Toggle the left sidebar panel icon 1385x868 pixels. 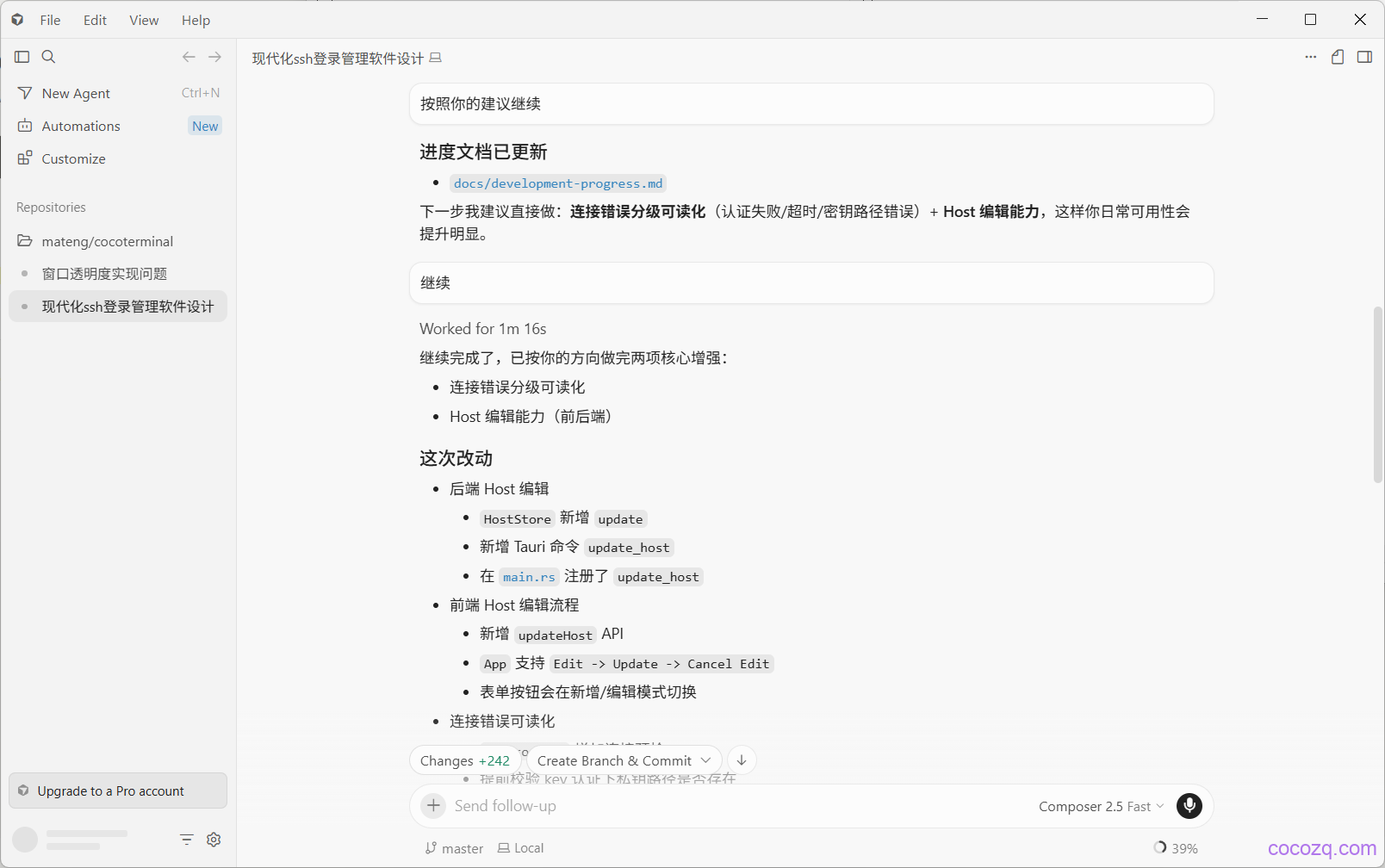22,57
